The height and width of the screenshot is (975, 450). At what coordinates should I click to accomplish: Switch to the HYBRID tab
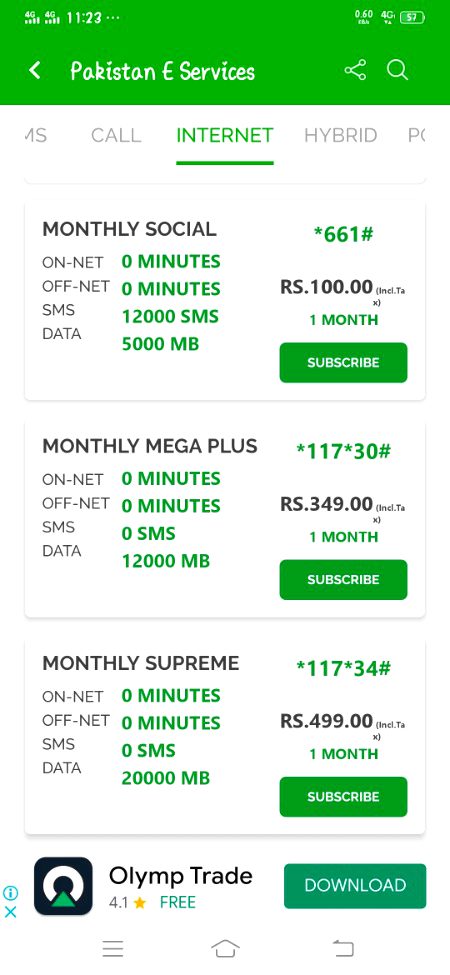pos(341,135)
